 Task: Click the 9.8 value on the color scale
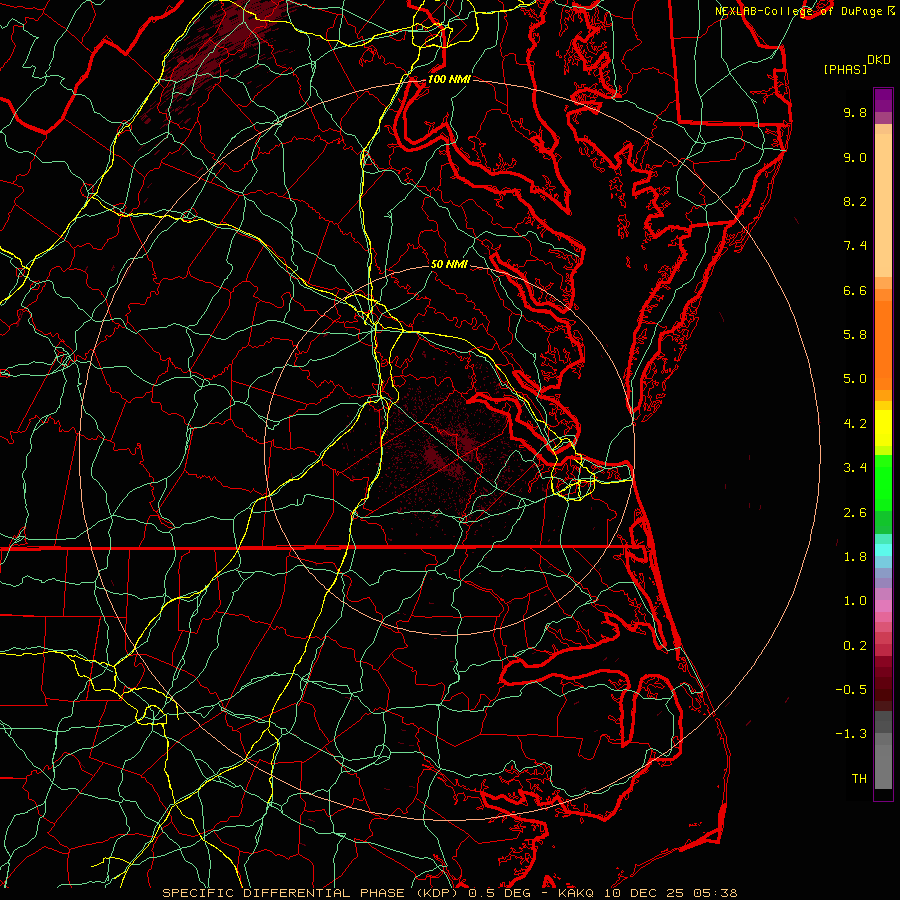pyautogui.click(x=855, y=112)
